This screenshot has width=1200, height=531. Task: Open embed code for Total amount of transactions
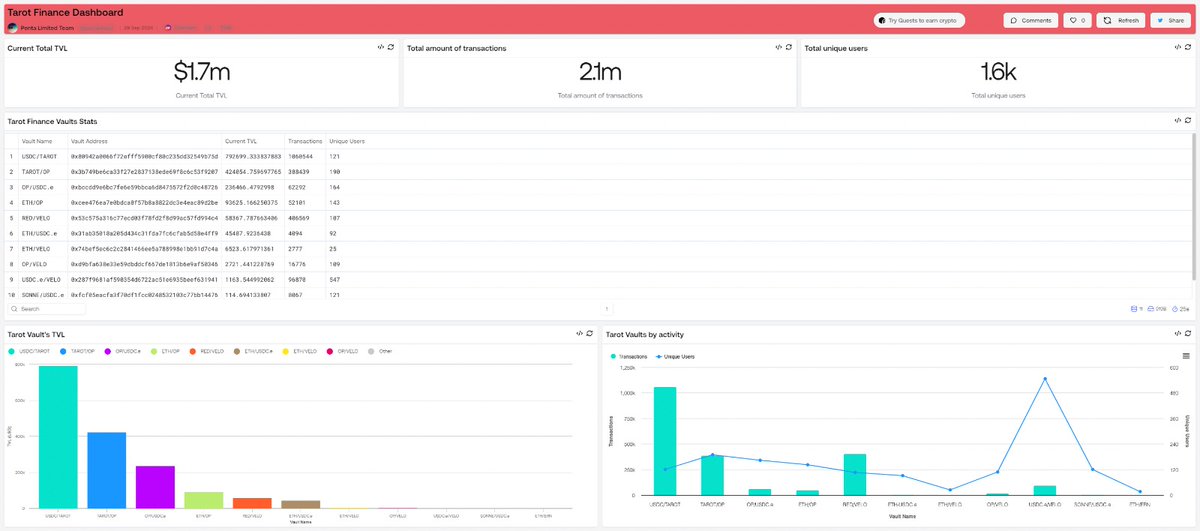pyautogui.click(x=778, y=47)
